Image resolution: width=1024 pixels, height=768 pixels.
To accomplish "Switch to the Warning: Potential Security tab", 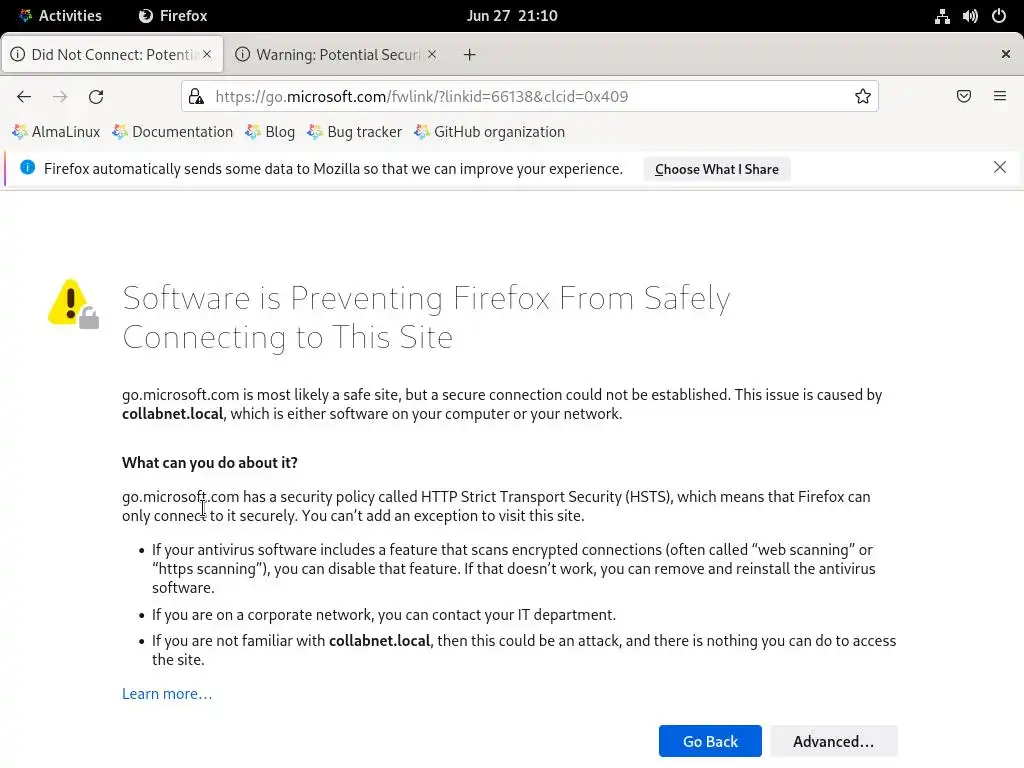I will pos(330,54).
